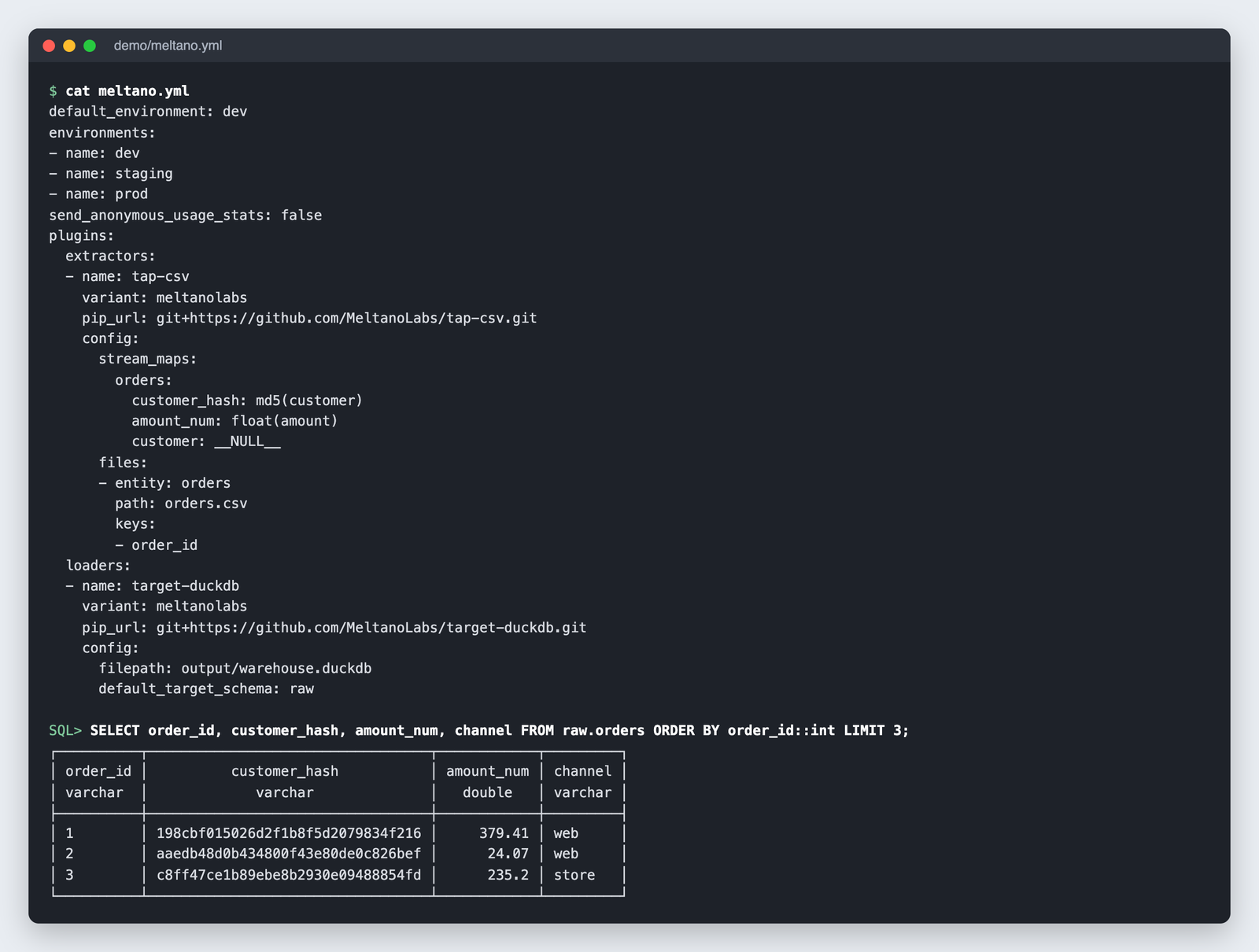Click the amount value 235.2
1259x952 pixels.
(508, 876)
